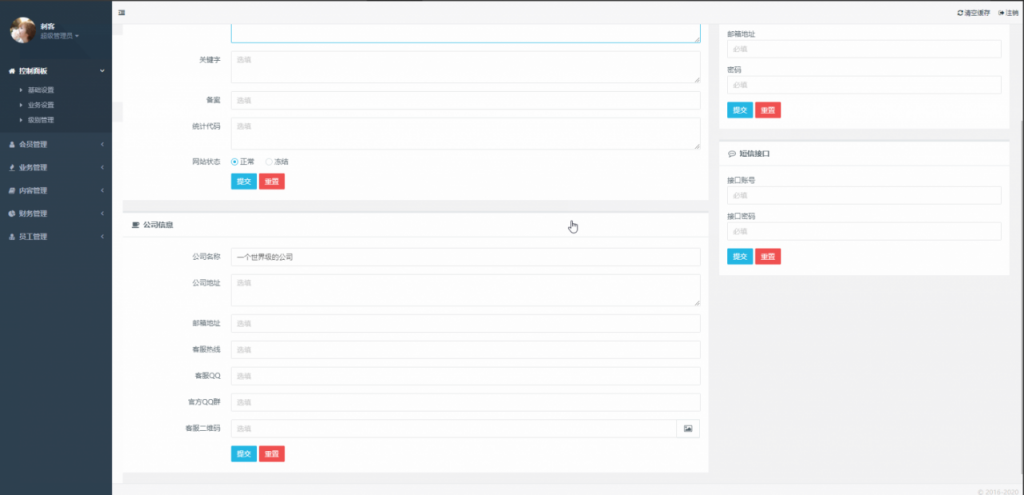
Task: Click the 接口账号 input field
Action: 864,196
